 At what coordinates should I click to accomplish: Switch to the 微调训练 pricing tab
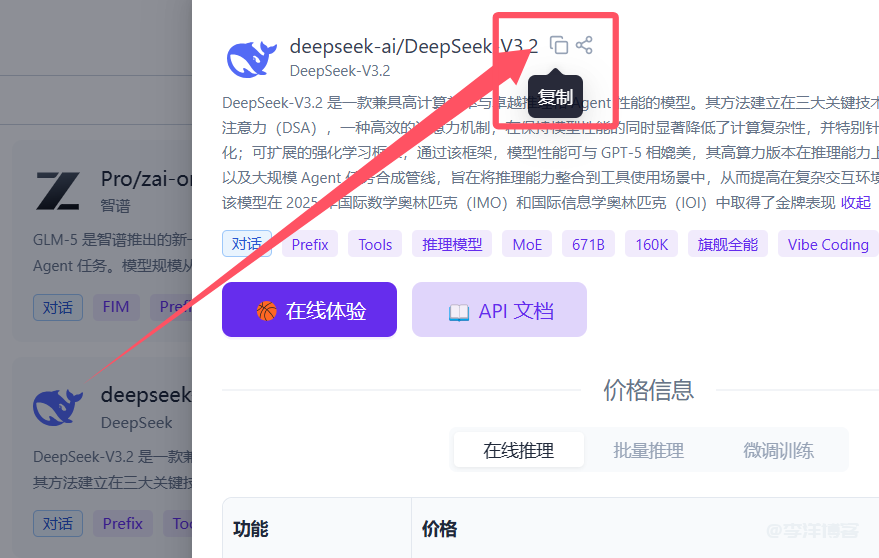point(779,450)
